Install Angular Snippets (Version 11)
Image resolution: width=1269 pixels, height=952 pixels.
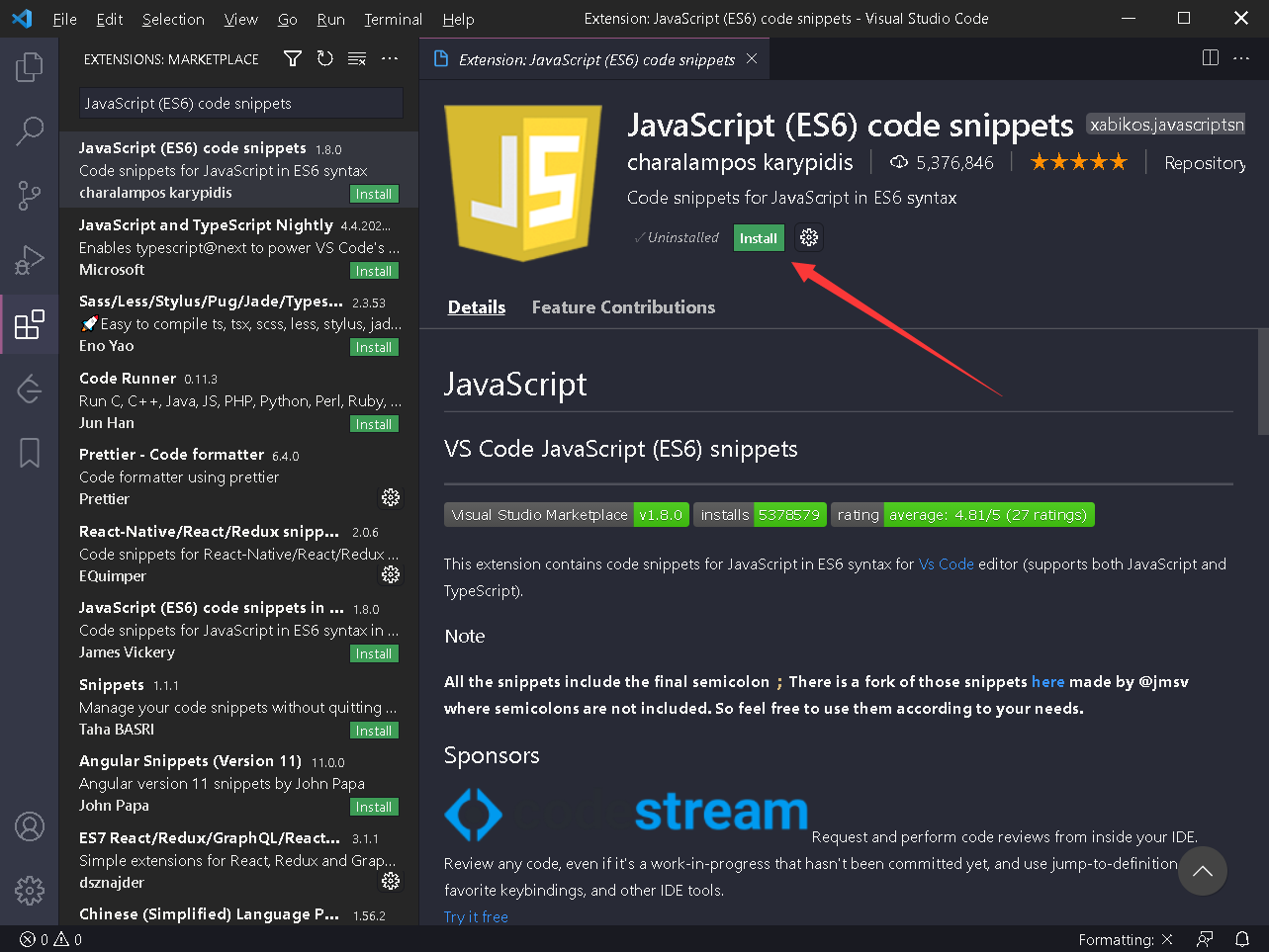374,807
